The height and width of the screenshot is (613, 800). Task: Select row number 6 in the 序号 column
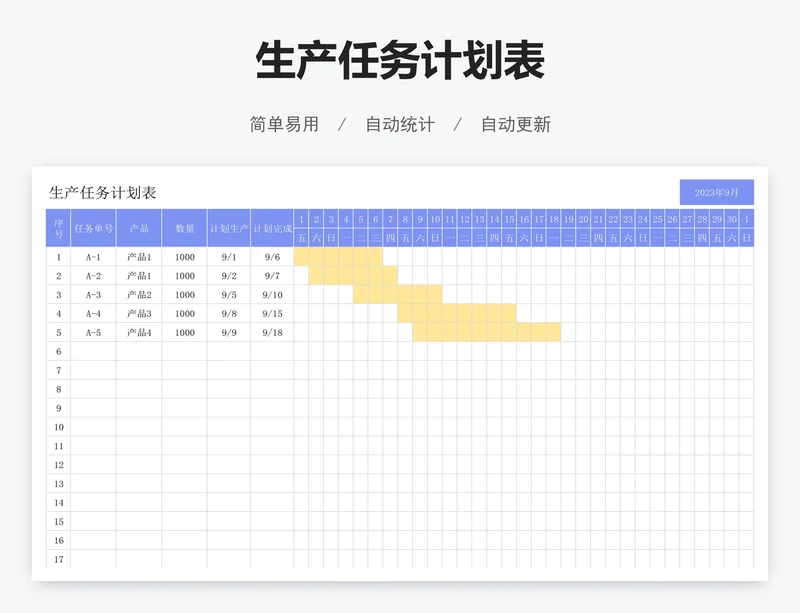(58, 352)
